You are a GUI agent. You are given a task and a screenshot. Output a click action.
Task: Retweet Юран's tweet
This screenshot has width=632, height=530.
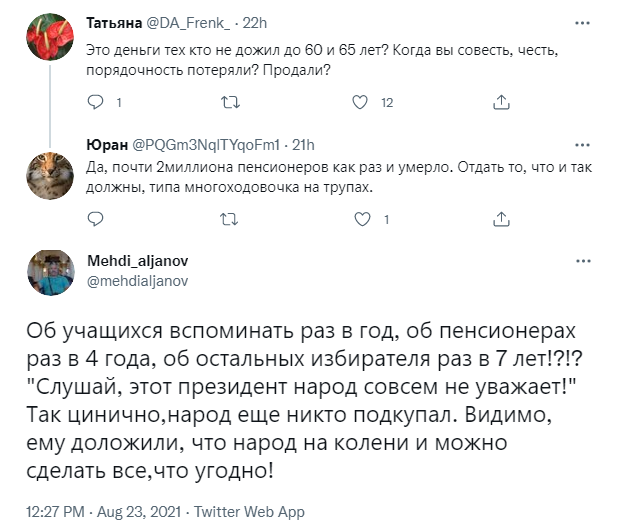click(229, 218)
